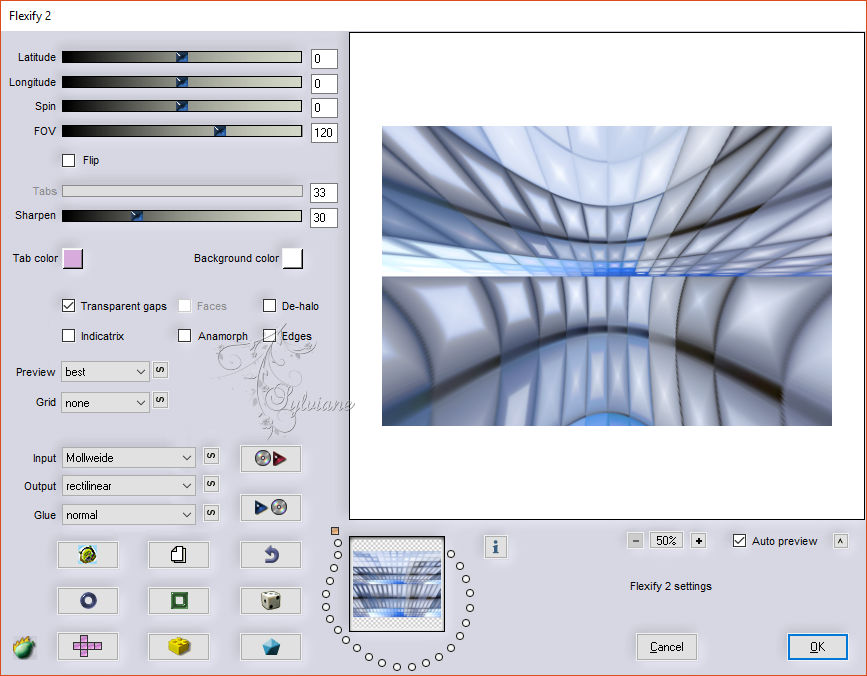Open the Grid dropdown
This screenshot has height=676, width=867.
click(x=106, y=403)
